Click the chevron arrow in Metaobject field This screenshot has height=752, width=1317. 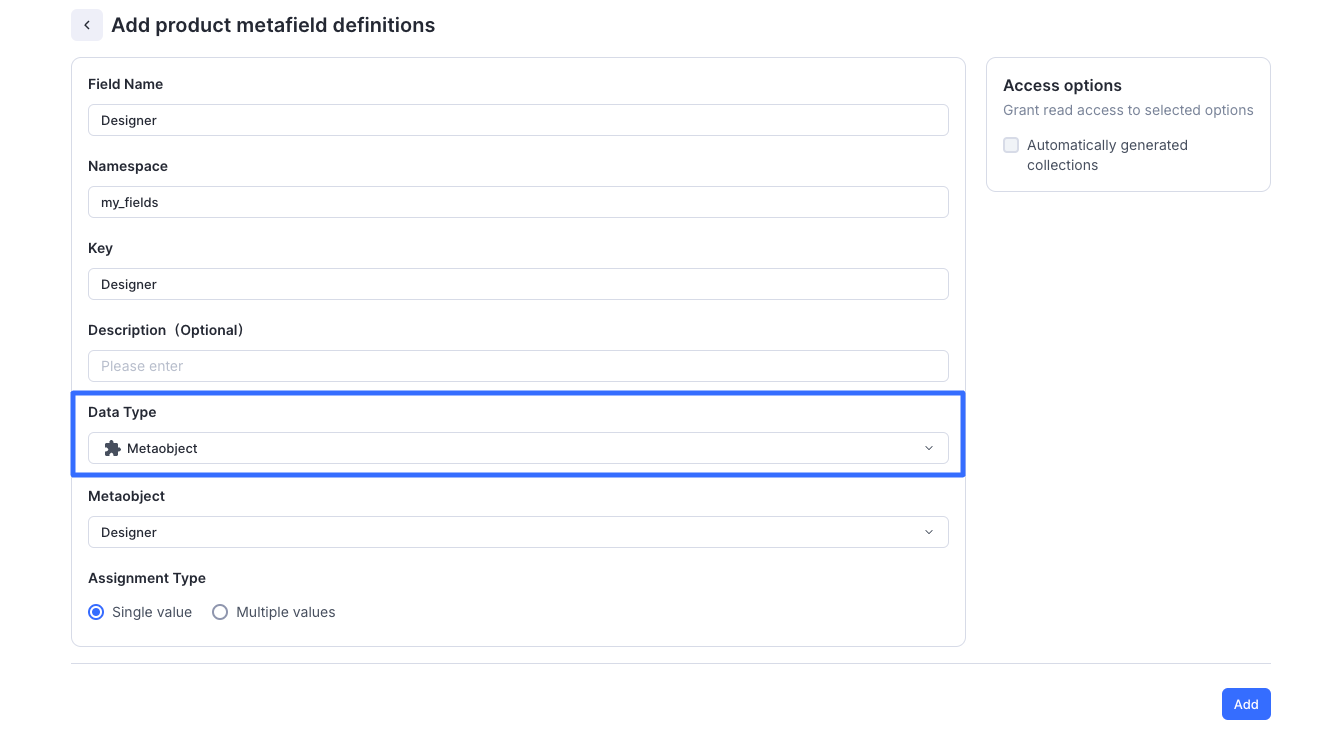[928, 532]
